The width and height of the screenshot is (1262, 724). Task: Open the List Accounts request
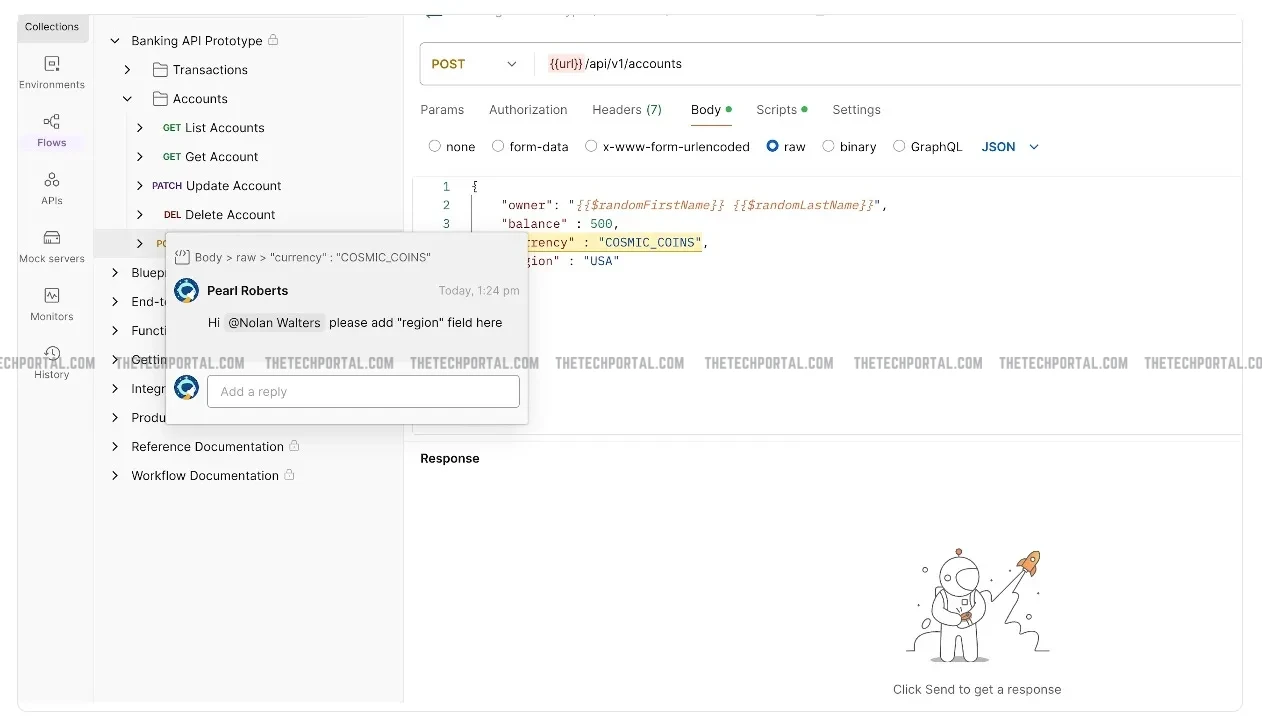tap(225, 128)
